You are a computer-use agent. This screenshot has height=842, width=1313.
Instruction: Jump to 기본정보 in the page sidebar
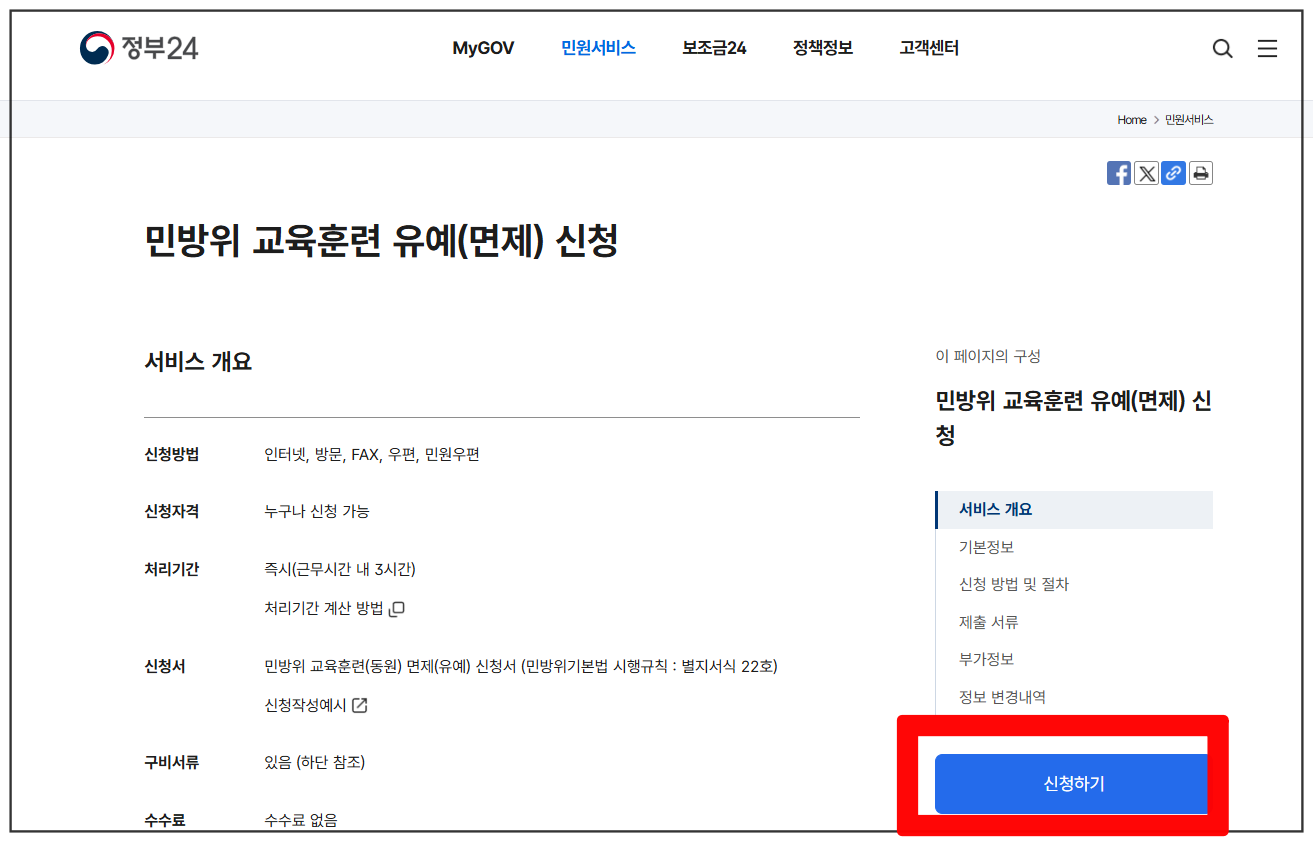point(988,546)
